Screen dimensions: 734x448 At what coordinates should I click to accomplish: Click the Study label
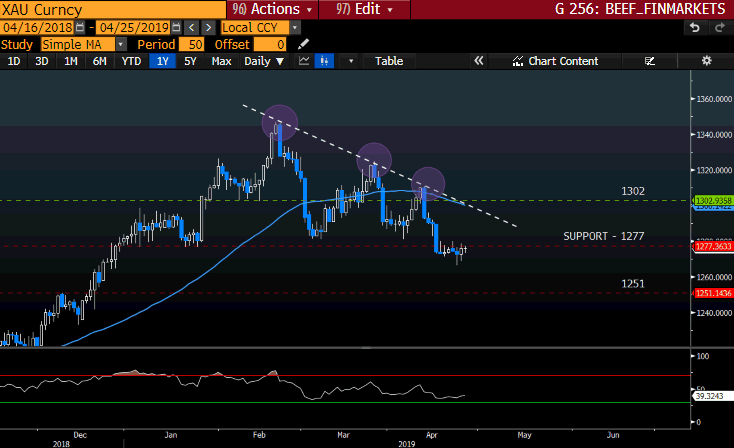coord(17,44)
